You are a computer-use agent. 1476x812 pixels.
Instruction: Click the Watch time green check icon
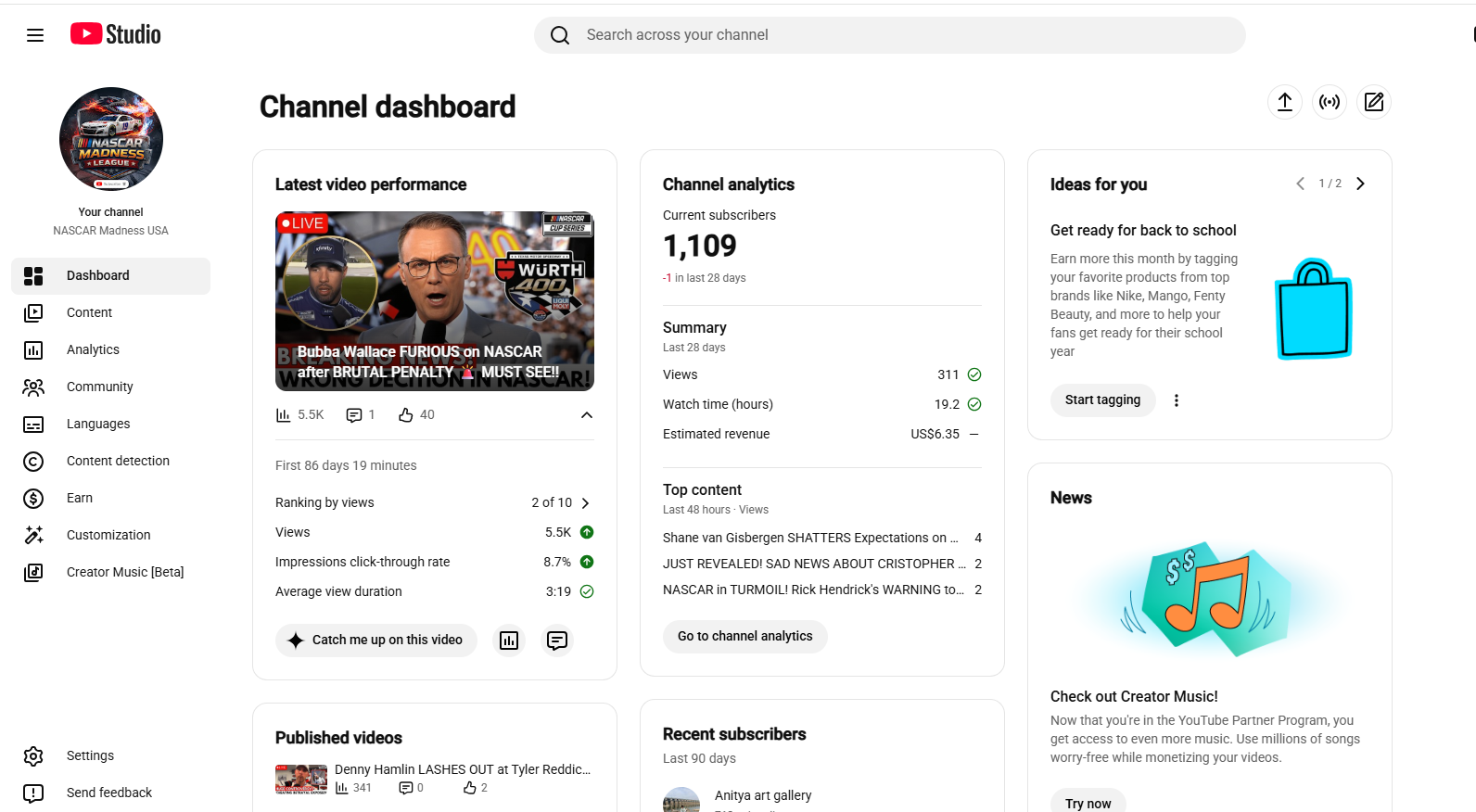point(974,404)
